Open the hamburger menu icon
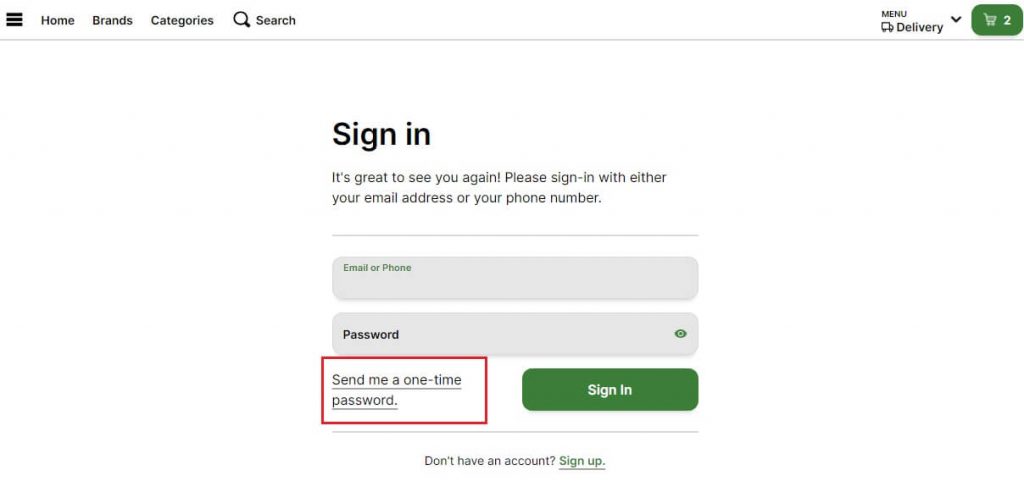The height and width of the screenshot is (481, 1024). pos(14,20)
